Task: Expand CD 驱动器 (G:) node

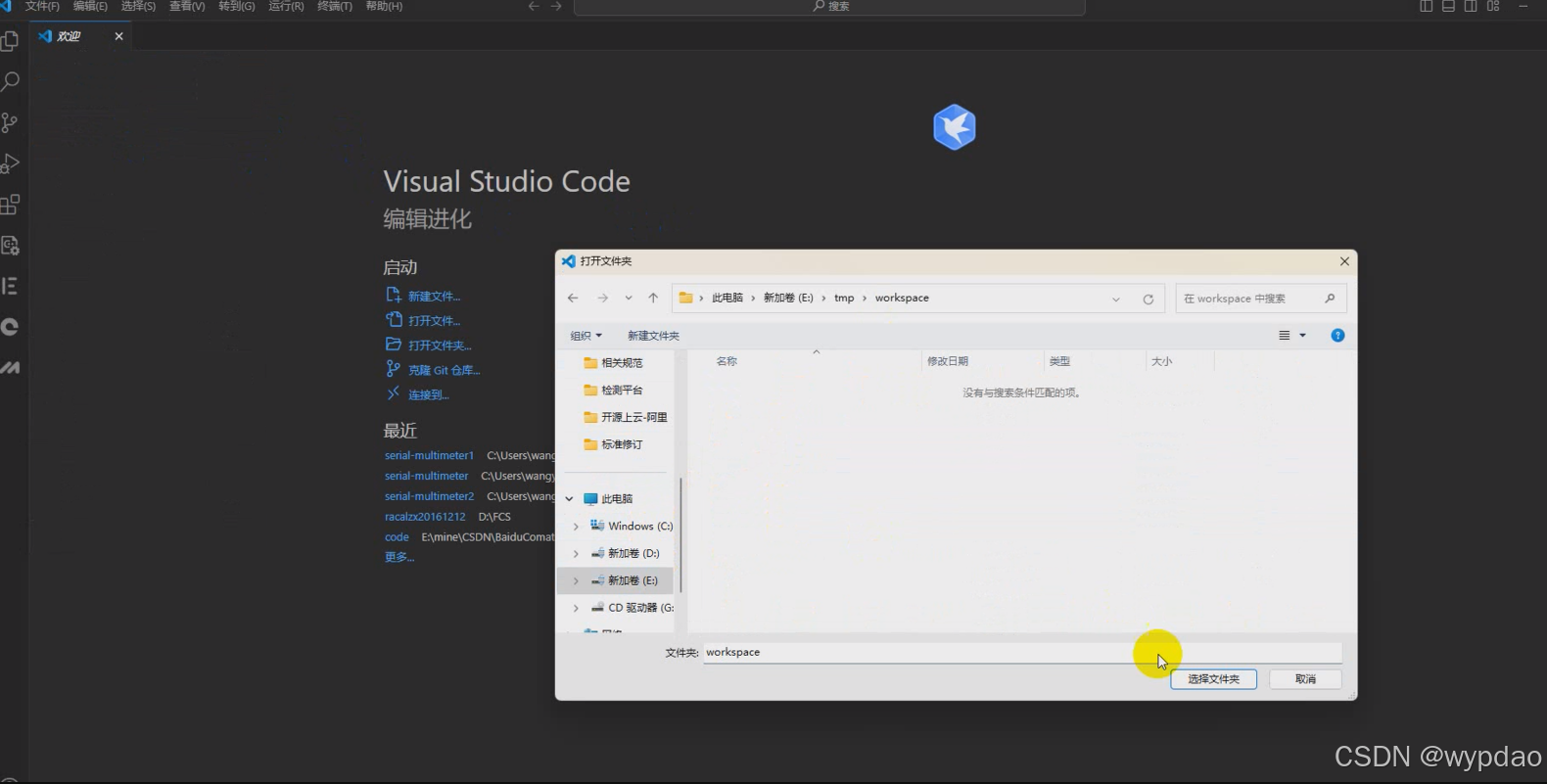Action: (x=576, y=608)
